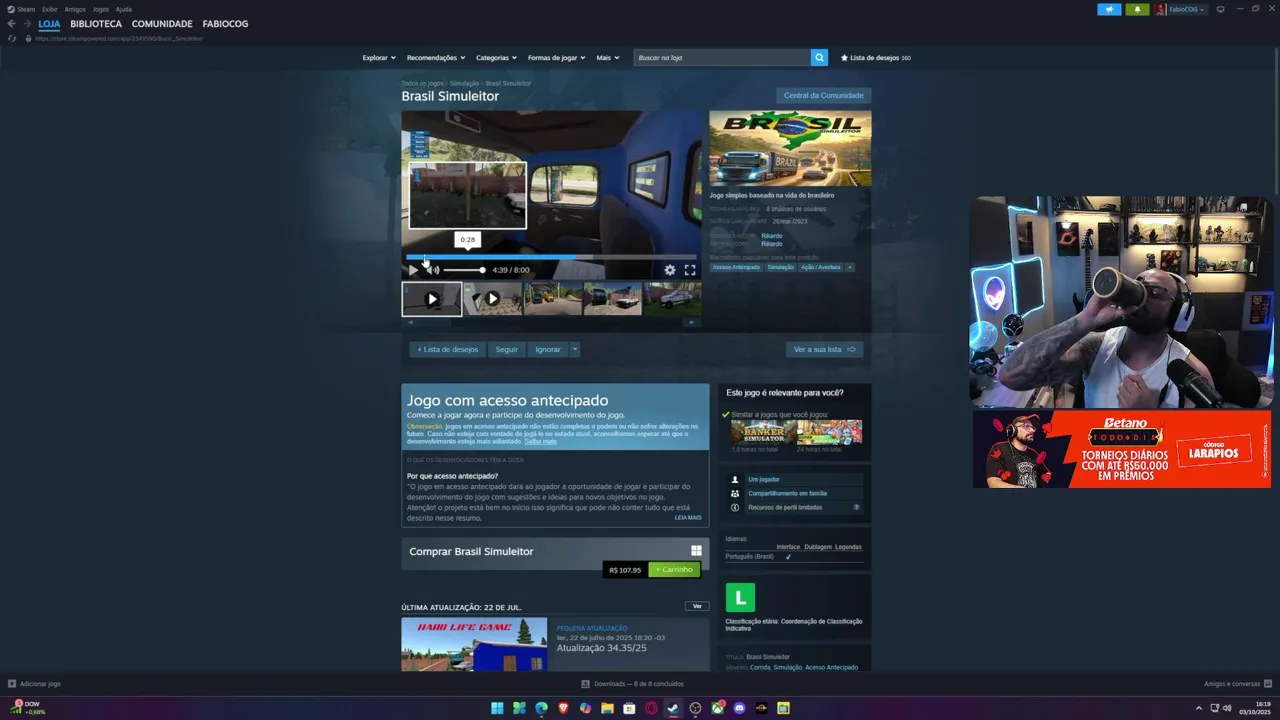Viewport: 1280px width, 720px height.
Task: Click Ver a sua lista button
Action: (824, 350)
